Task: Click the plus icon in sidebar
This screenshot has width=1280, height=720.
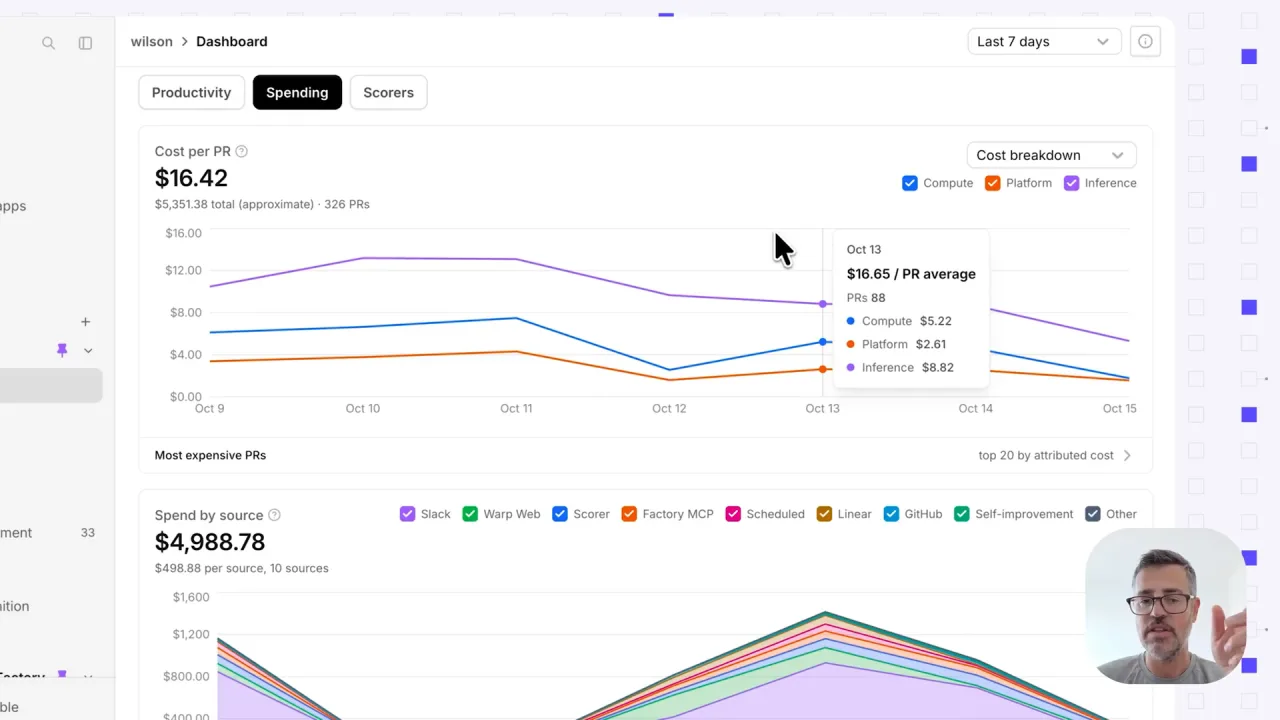Action: [x=85, y=322]
